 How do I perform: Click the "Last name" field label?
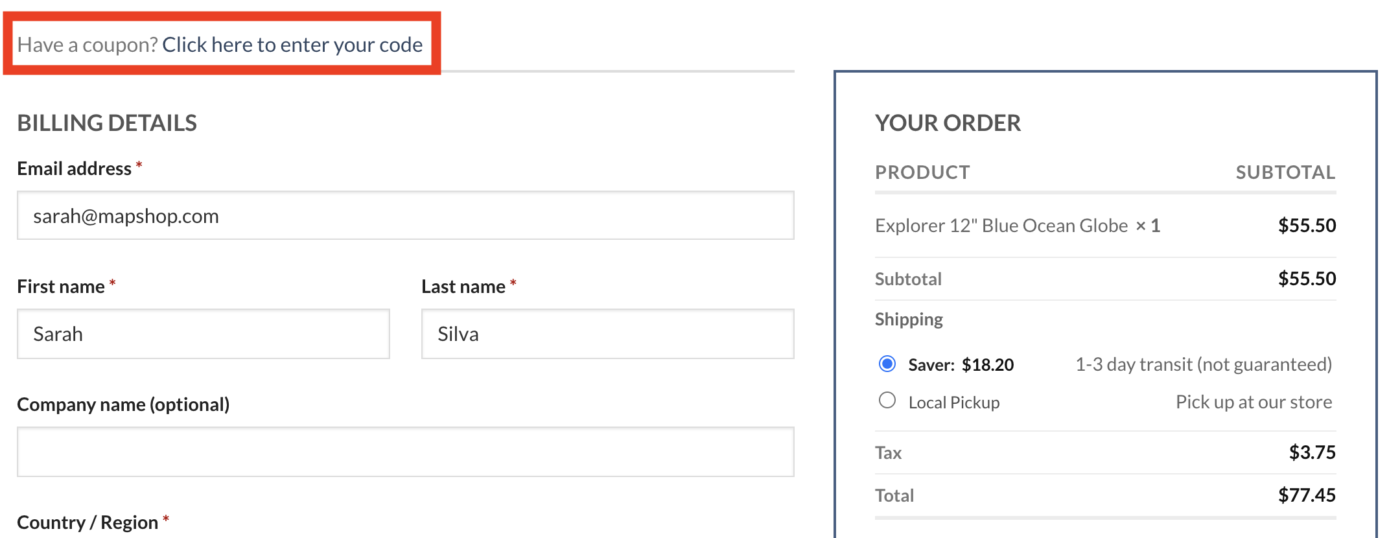[463, 287]
